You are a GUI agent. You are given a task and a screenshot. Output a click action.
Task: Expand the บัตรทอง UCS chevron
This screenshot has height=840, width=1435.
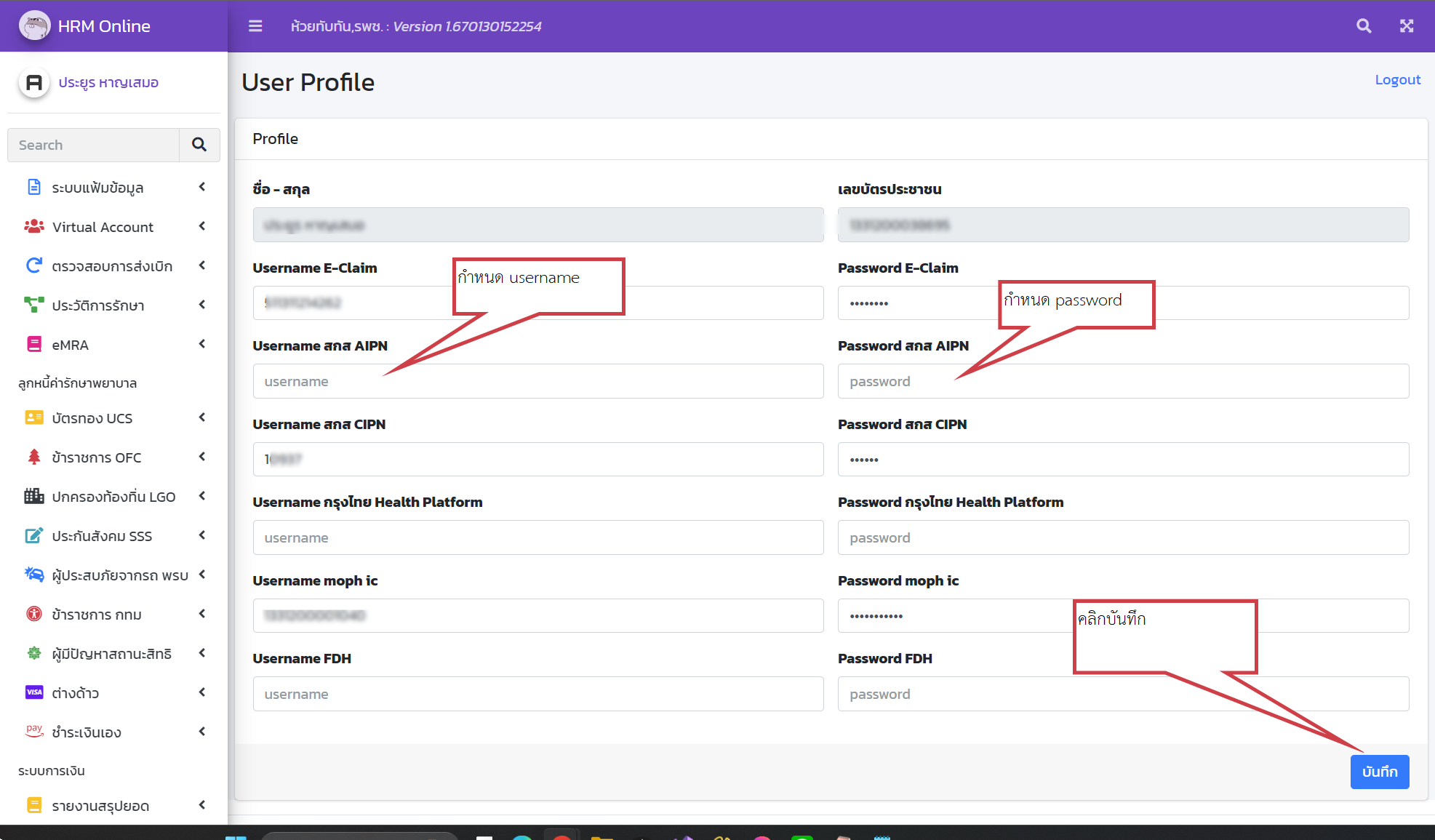point(201,417)
